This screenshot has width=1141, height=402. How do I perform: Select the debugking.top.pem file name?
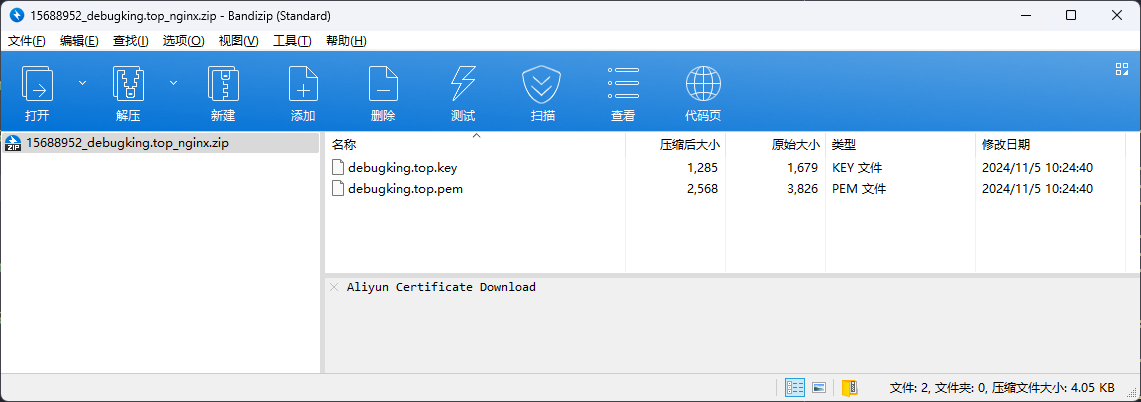pyautogui.click(x=405, y=189)
